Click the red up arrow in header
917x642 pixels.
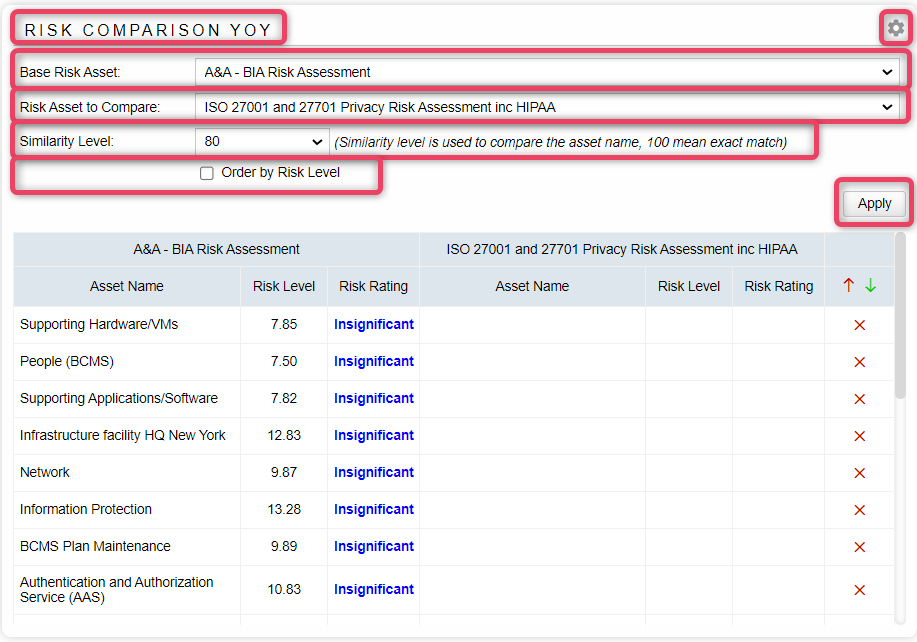849,285
